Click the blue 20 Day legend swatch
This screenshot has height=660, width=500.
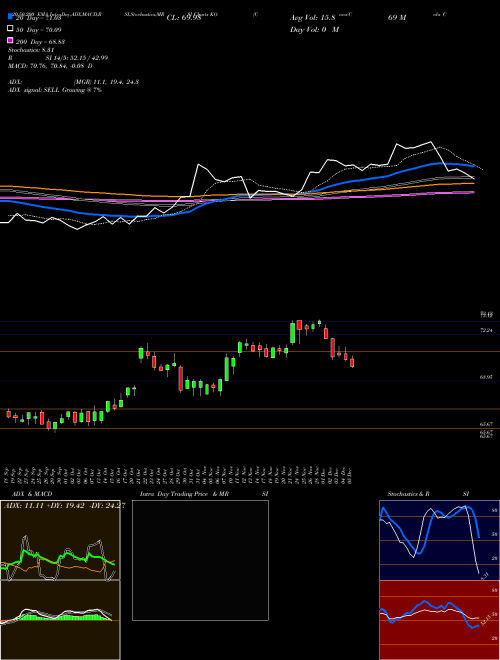[x=10, y=17]
